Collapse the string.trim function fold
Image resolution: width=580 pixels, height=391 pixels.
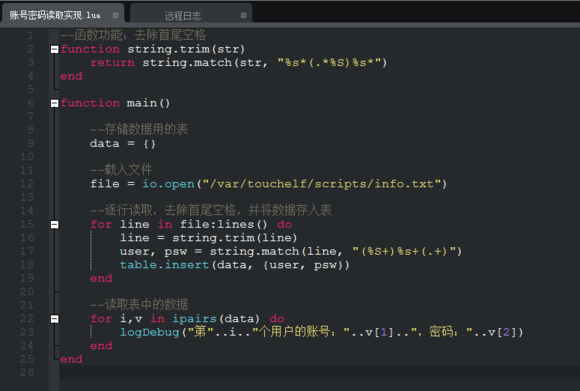[54, 49]
